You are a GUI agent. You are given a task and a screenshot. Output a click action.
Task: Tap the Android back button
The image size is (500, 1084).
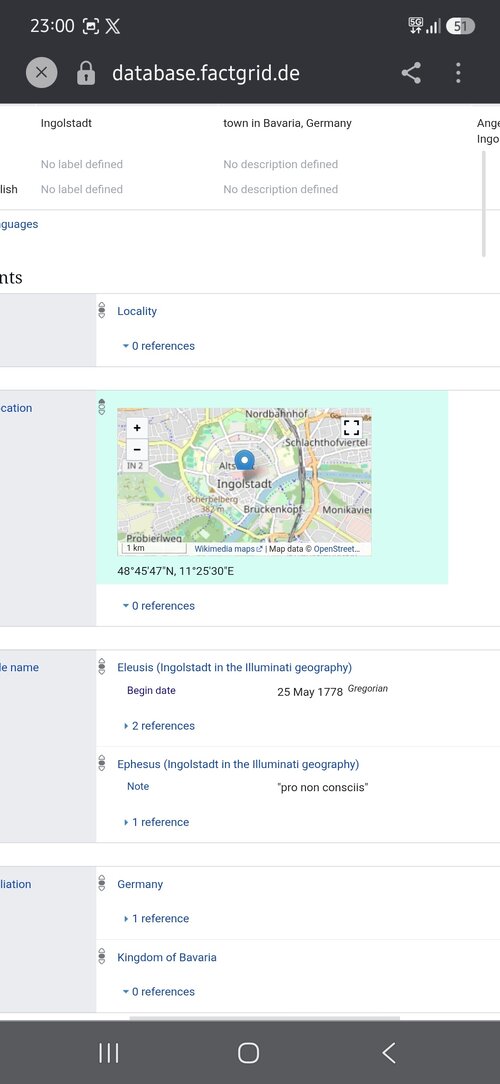pos(389,1053)
